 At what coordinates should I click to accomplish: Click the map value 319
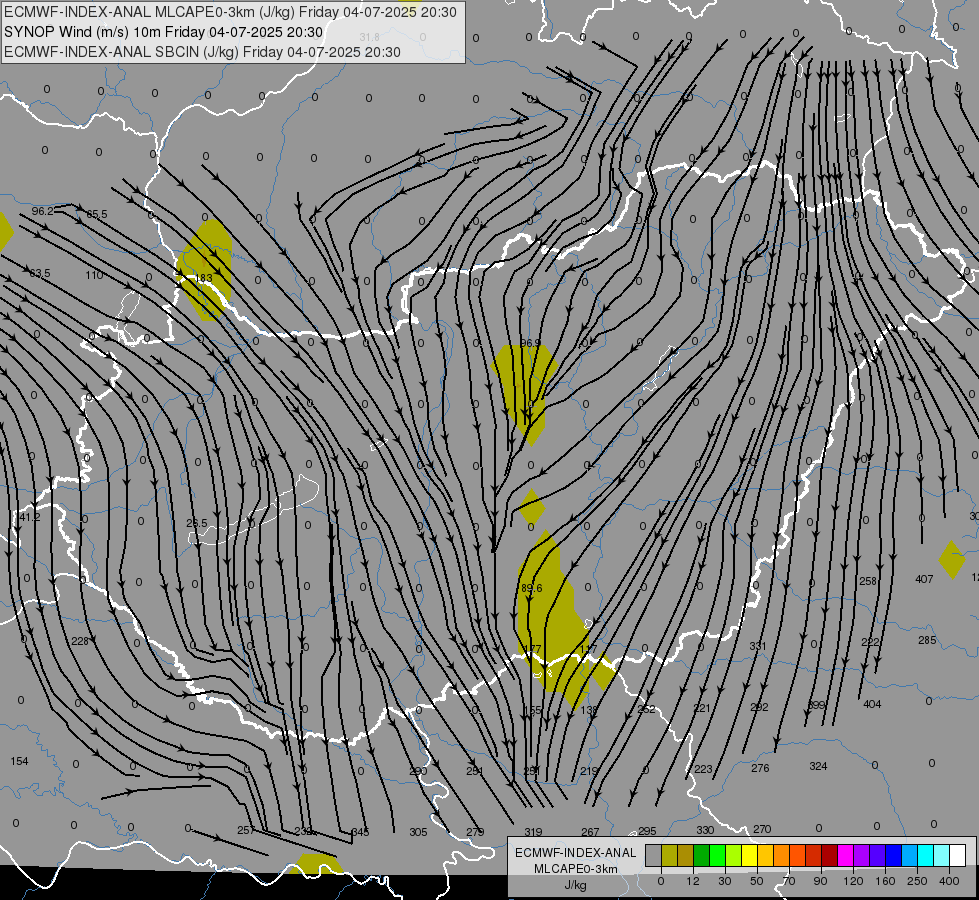point(533,832)
